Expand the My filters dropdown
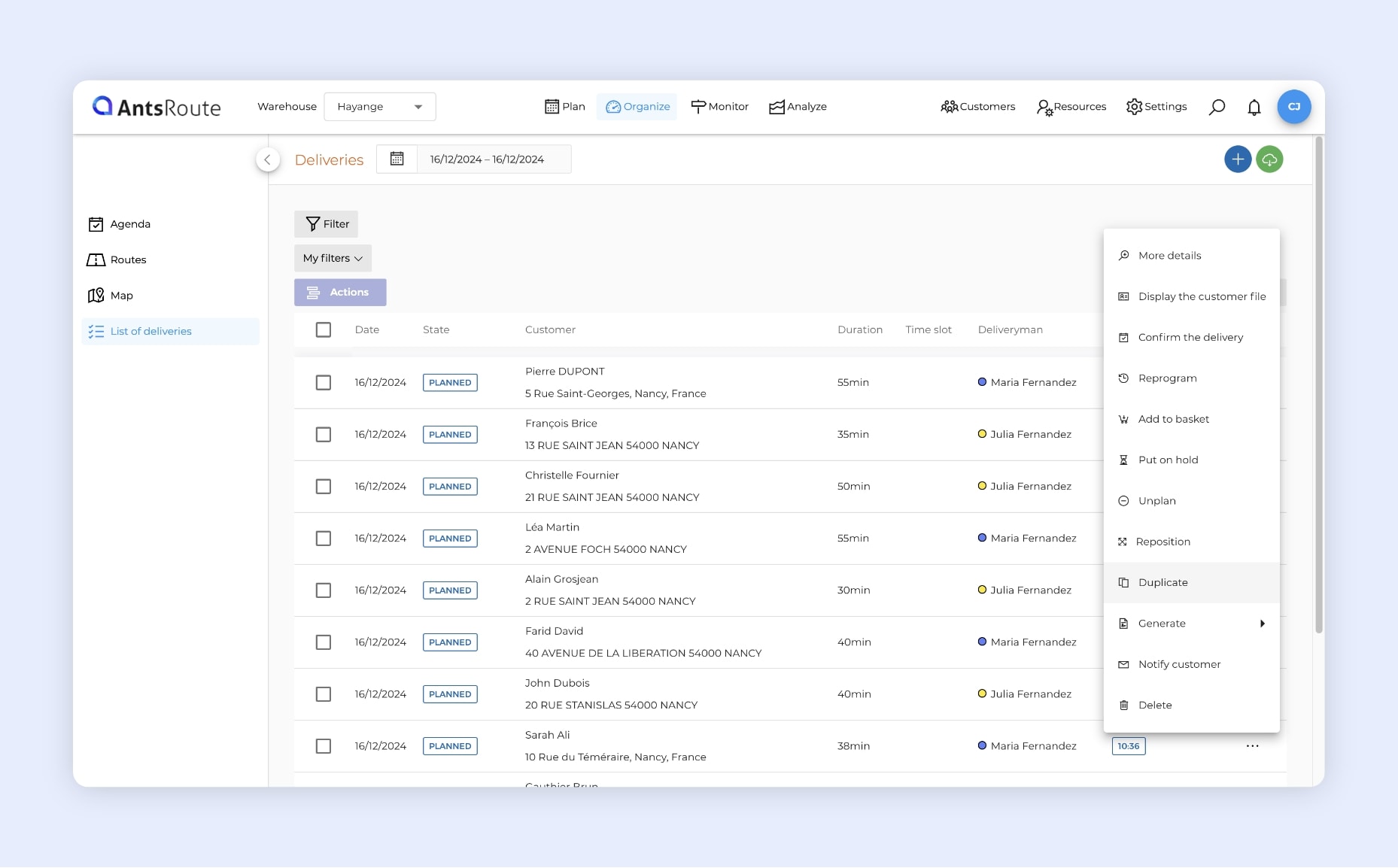Image resolution: width=1398 pixels, height=868 pixels. [x=333, y=258]
